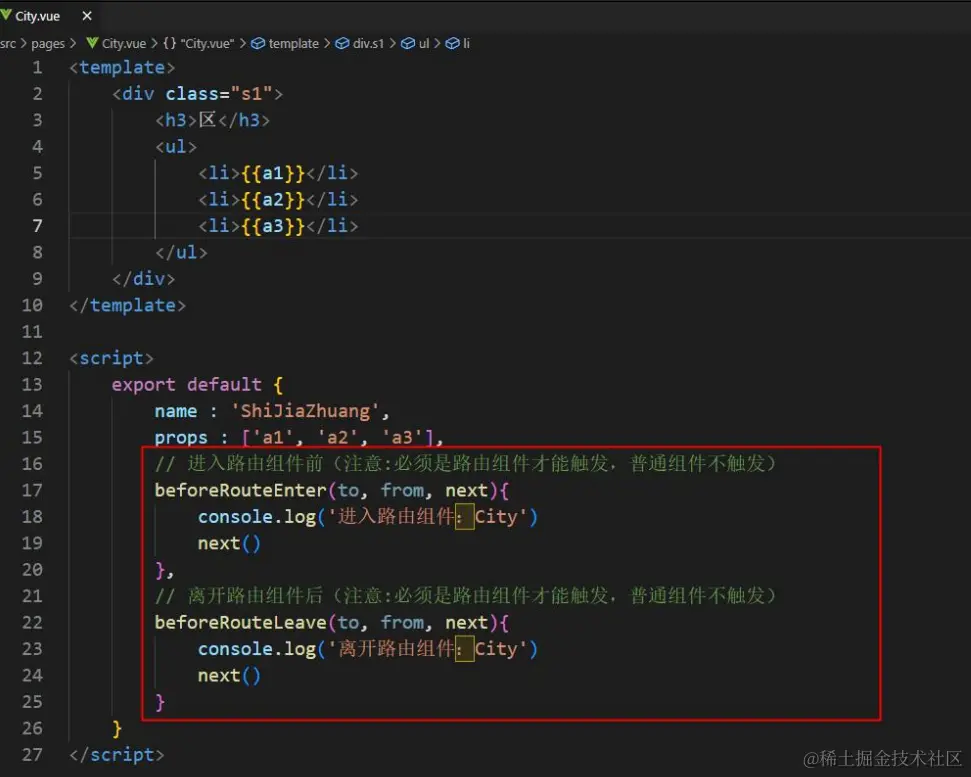Click the opening <ul> tag on line 4

(176, 147)
